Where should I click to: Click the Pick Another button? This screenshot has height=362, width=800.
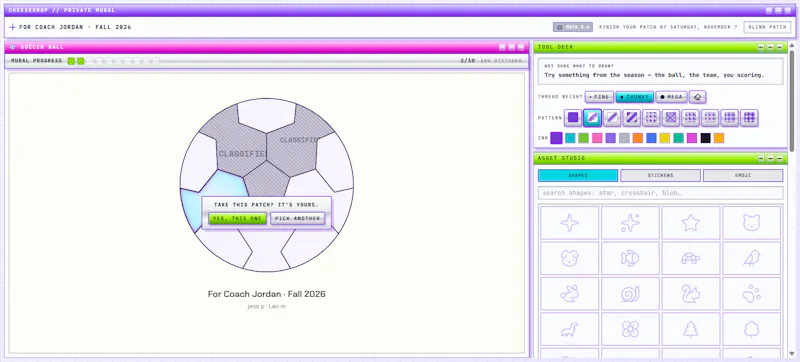(x=297, y=218)
